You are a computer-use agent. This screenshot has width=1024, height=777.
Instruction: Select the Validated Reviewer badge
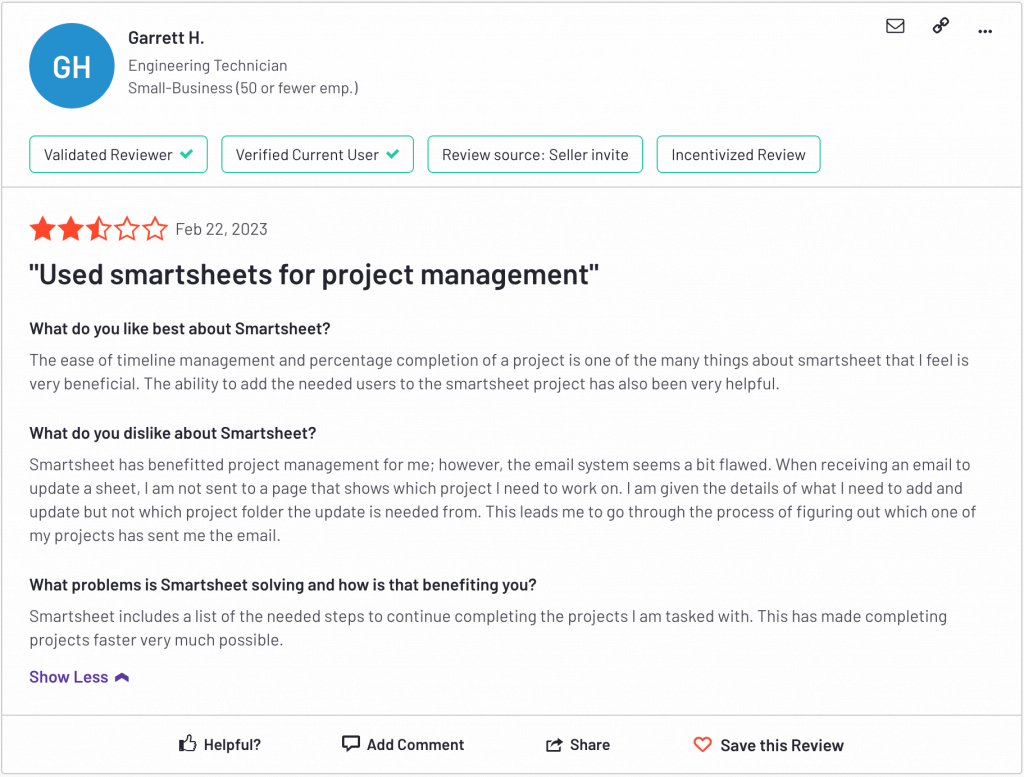(118, 155)
